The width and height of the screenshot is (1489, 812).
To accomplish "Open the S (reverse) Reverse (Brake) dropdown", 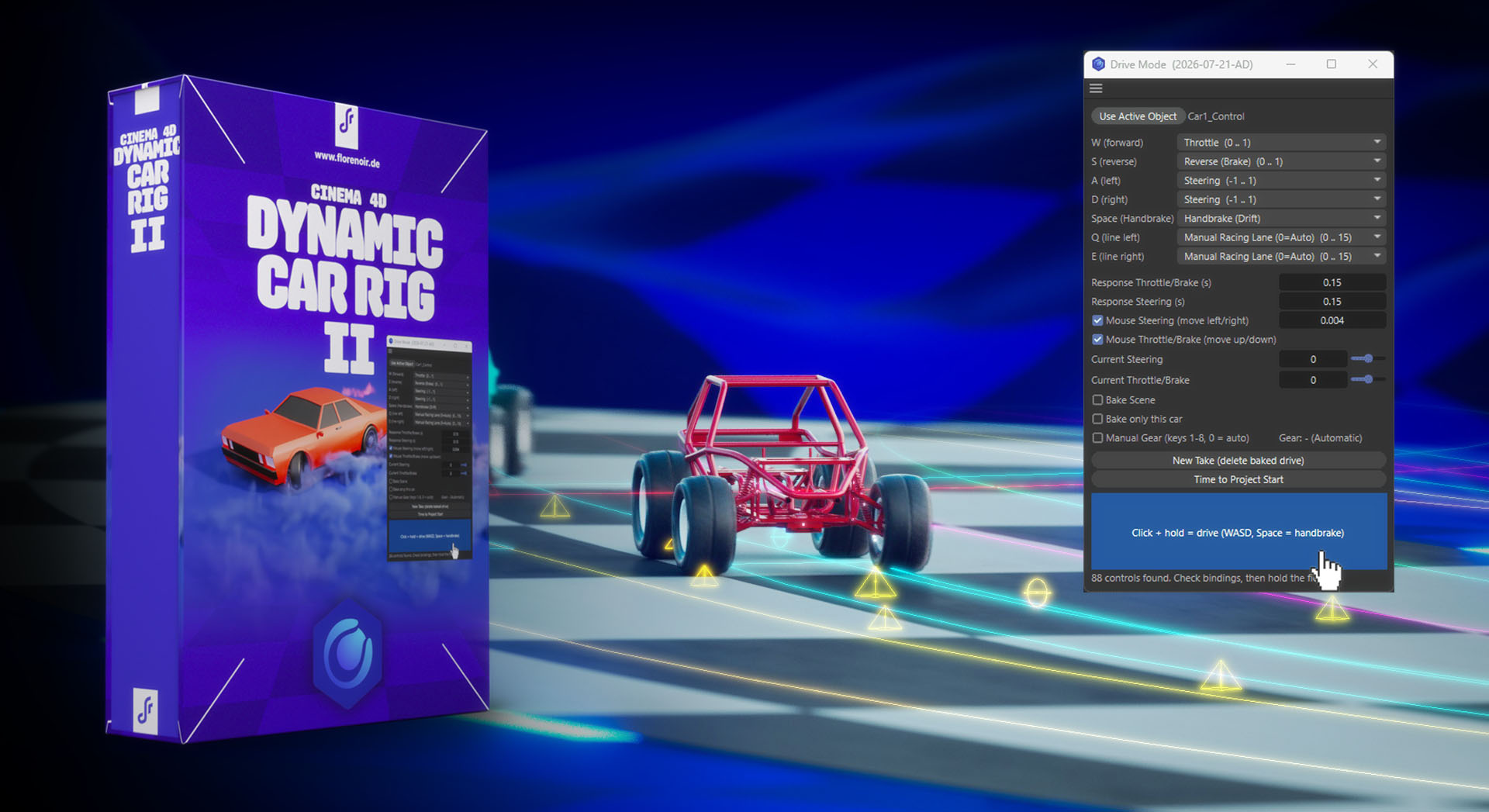I will click(x=1281, y=161).
